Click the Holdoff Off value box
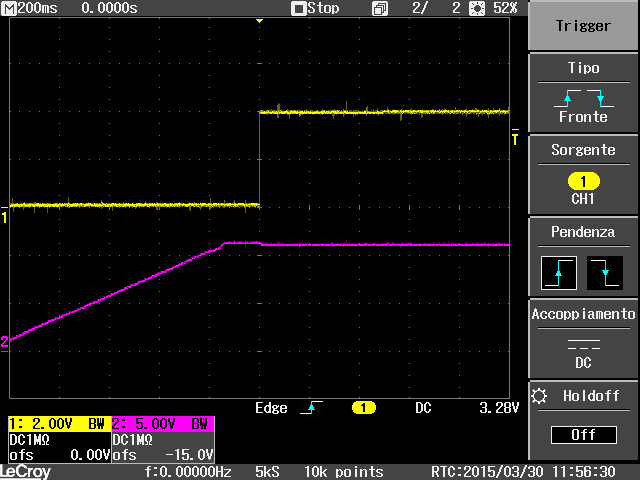The width and height of the screenshot is (640, 480). [584, 435]
